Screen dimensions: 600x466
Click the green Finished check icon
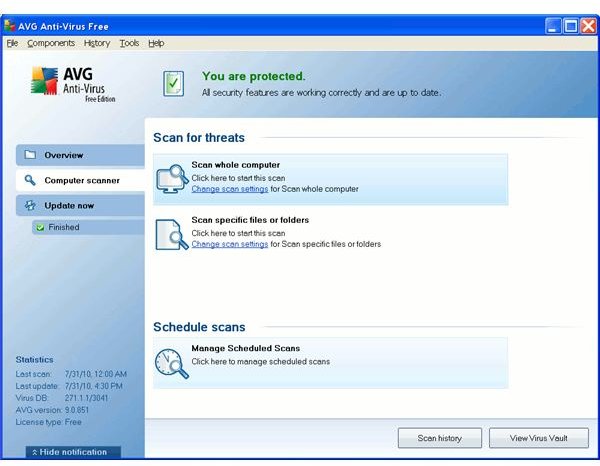(x=40, y=228)
